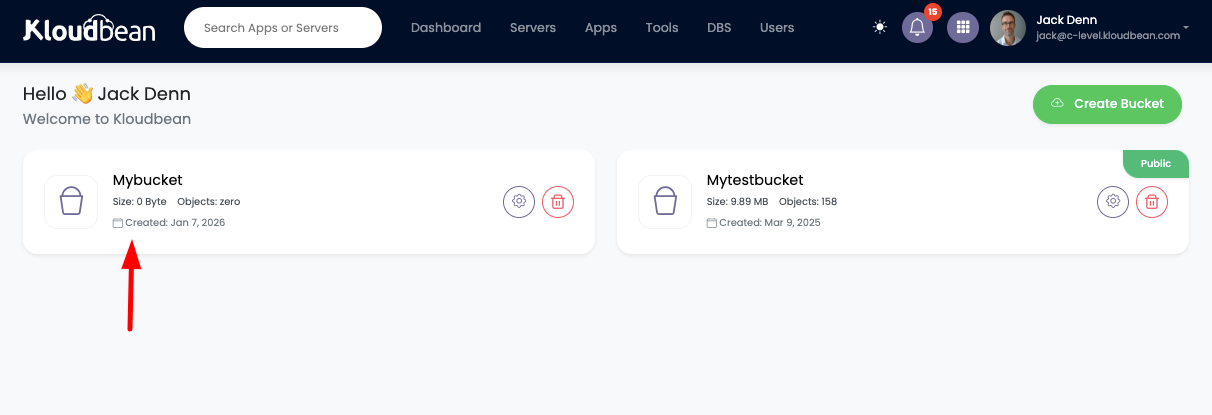1212x415 pixels.
Task: Click the Mybucket bucket icon
Action: 71,202
